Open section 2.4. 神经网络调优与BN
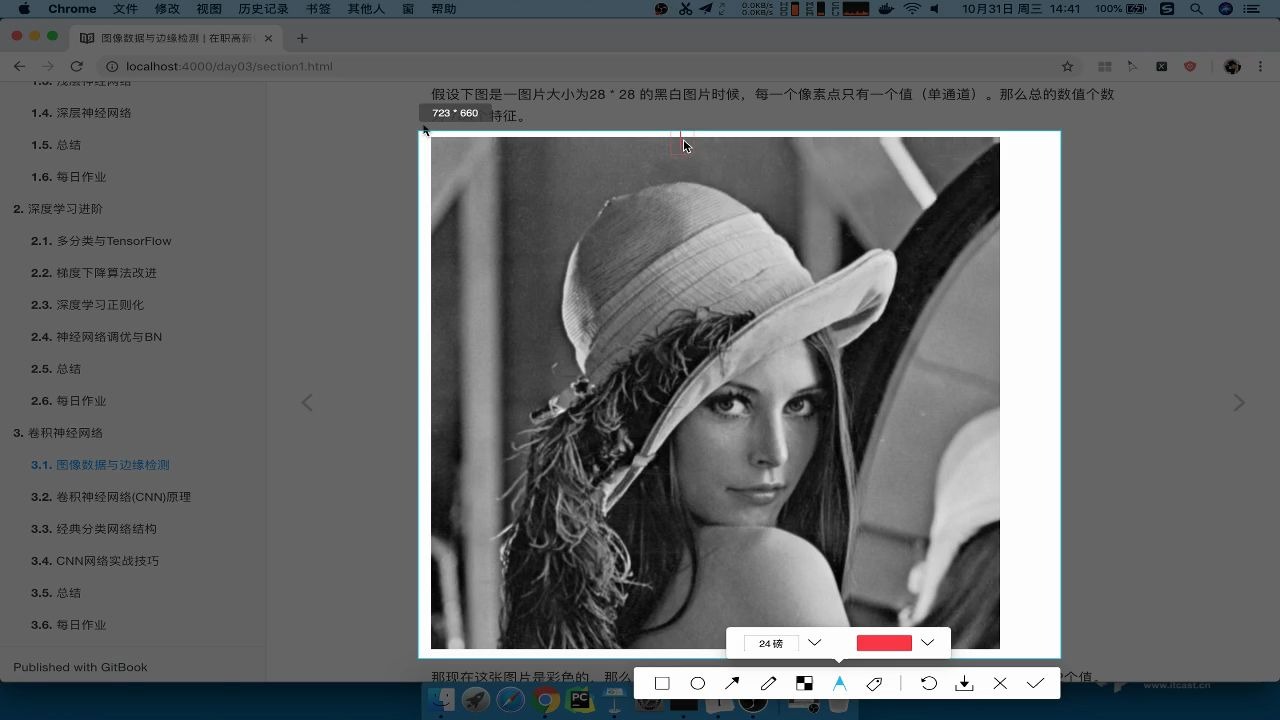Screen dimensions: 1280x720 (96, 337)
